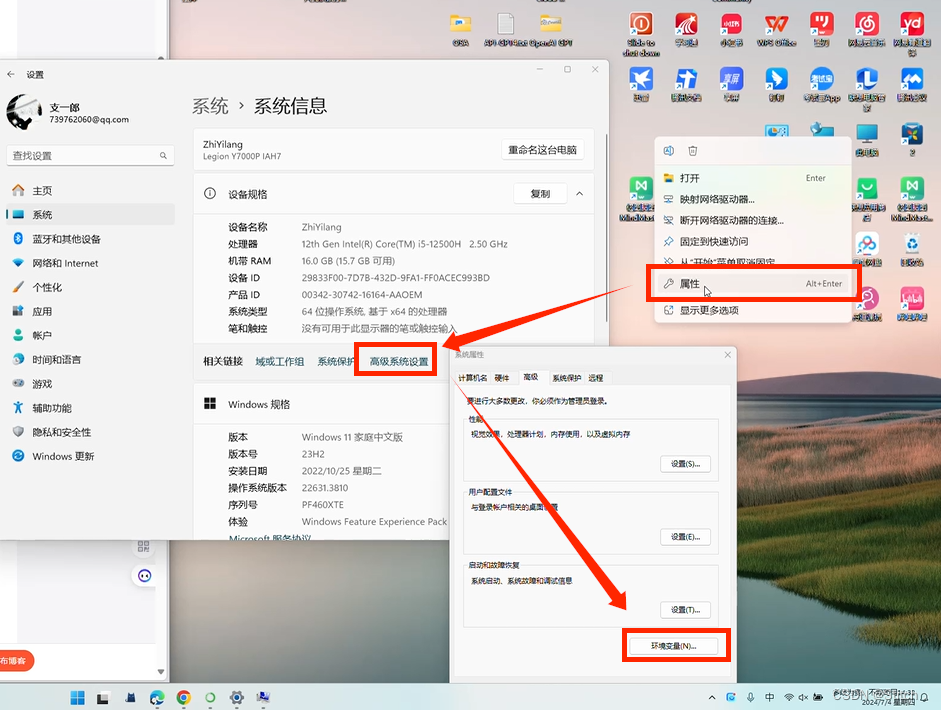Select 属性 from the context menu
The width and height of the screenshot is (941, 710).
700,283
